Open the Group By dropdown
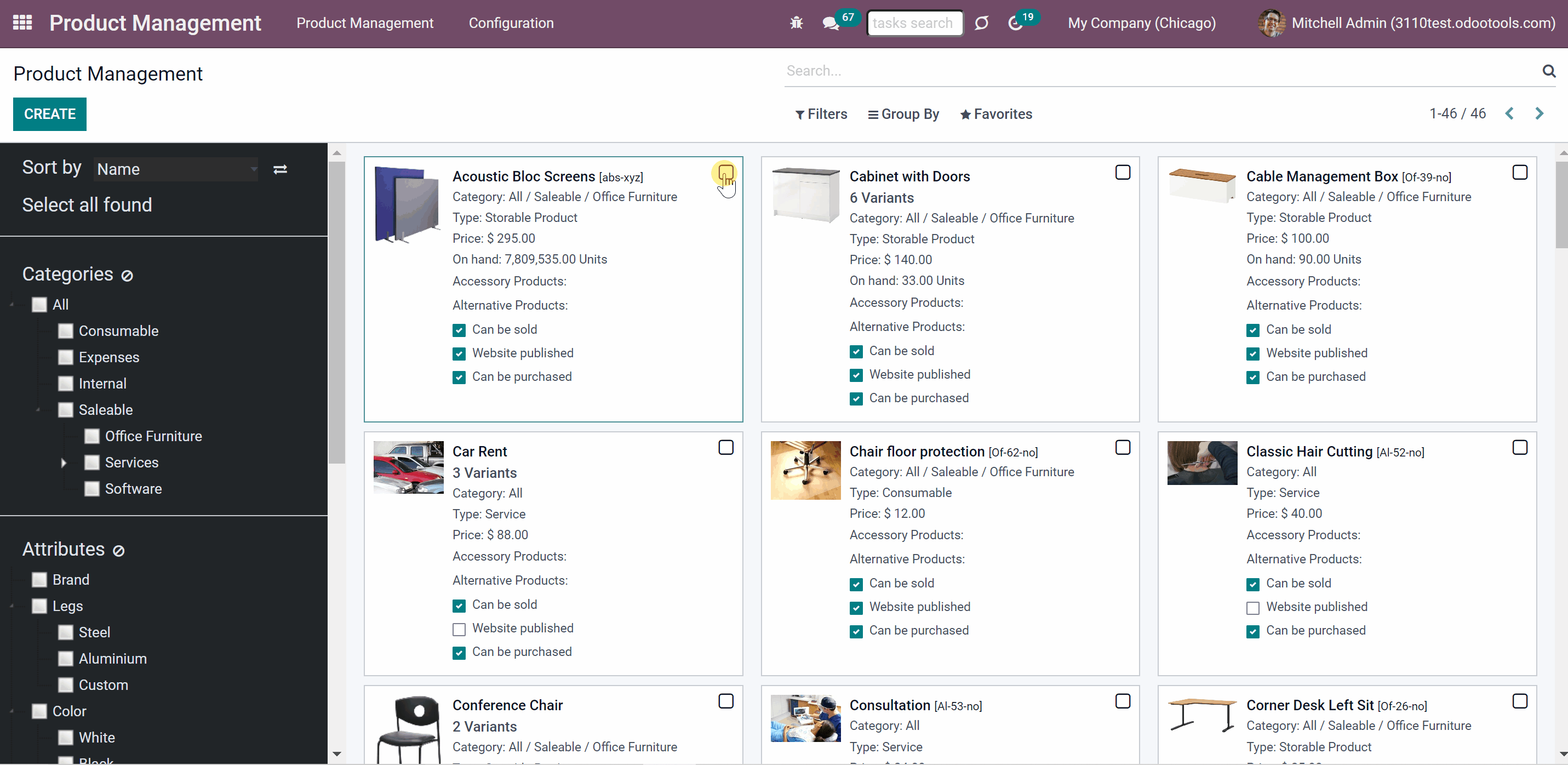 pos(903,114)
